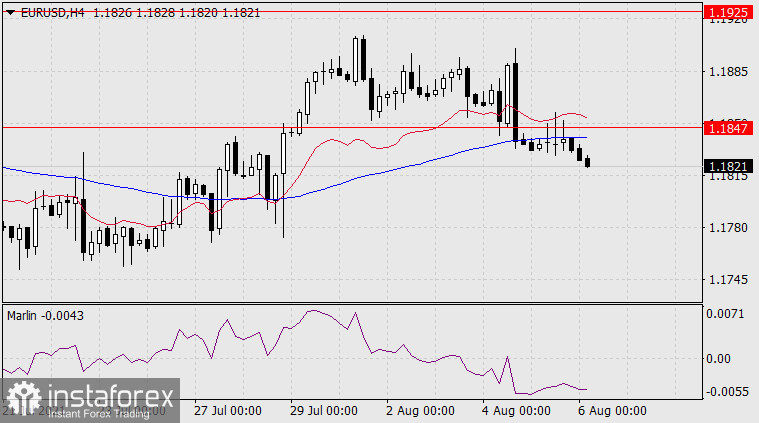Select the 27 Jul 00:00 time marker
Image resolution: width=759 pixels, height=423 pixels.
228,410
